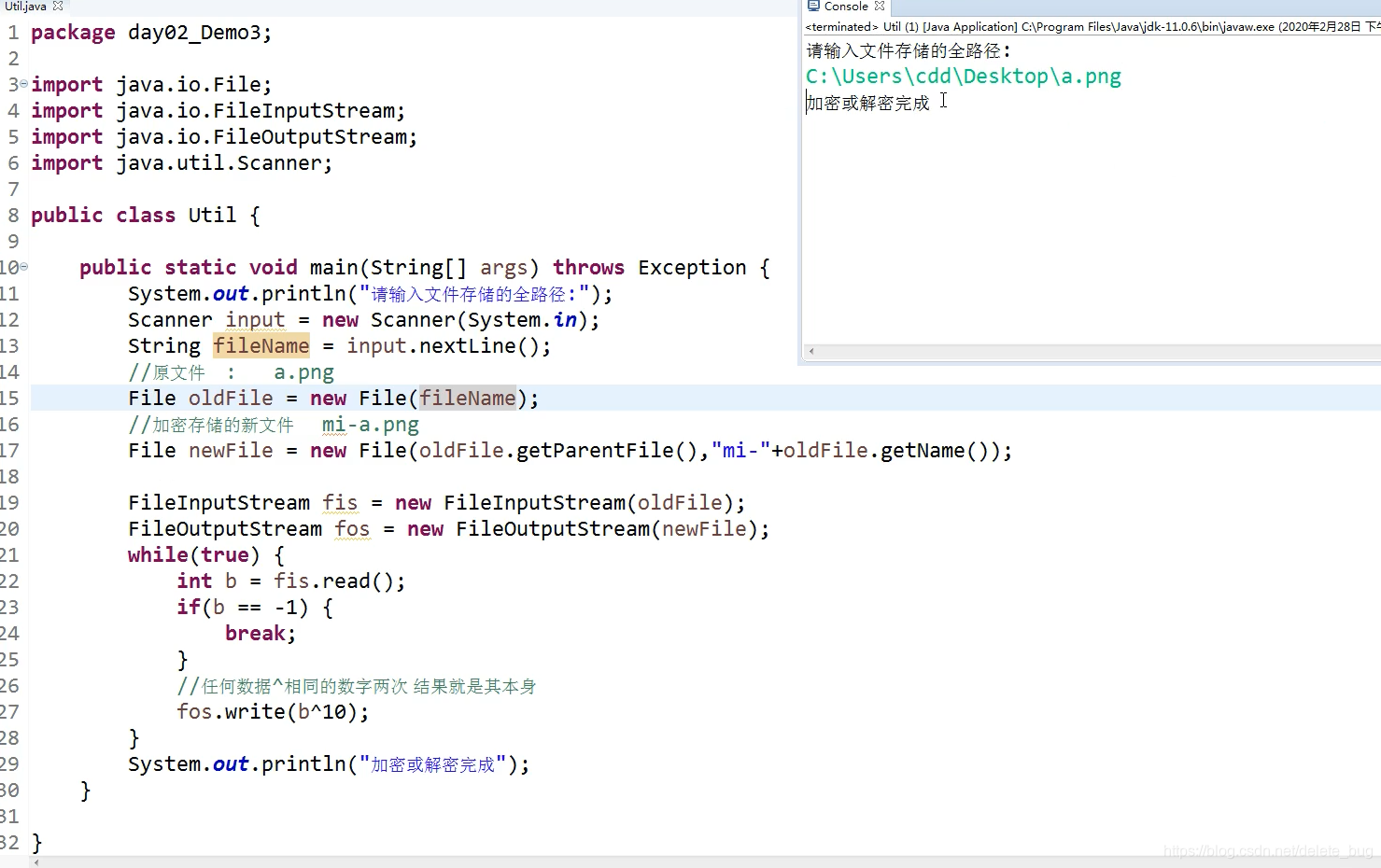Click 'fis.read()' on line 22
This screenshot has height=868, width=1381.
(x=333, y=581)
